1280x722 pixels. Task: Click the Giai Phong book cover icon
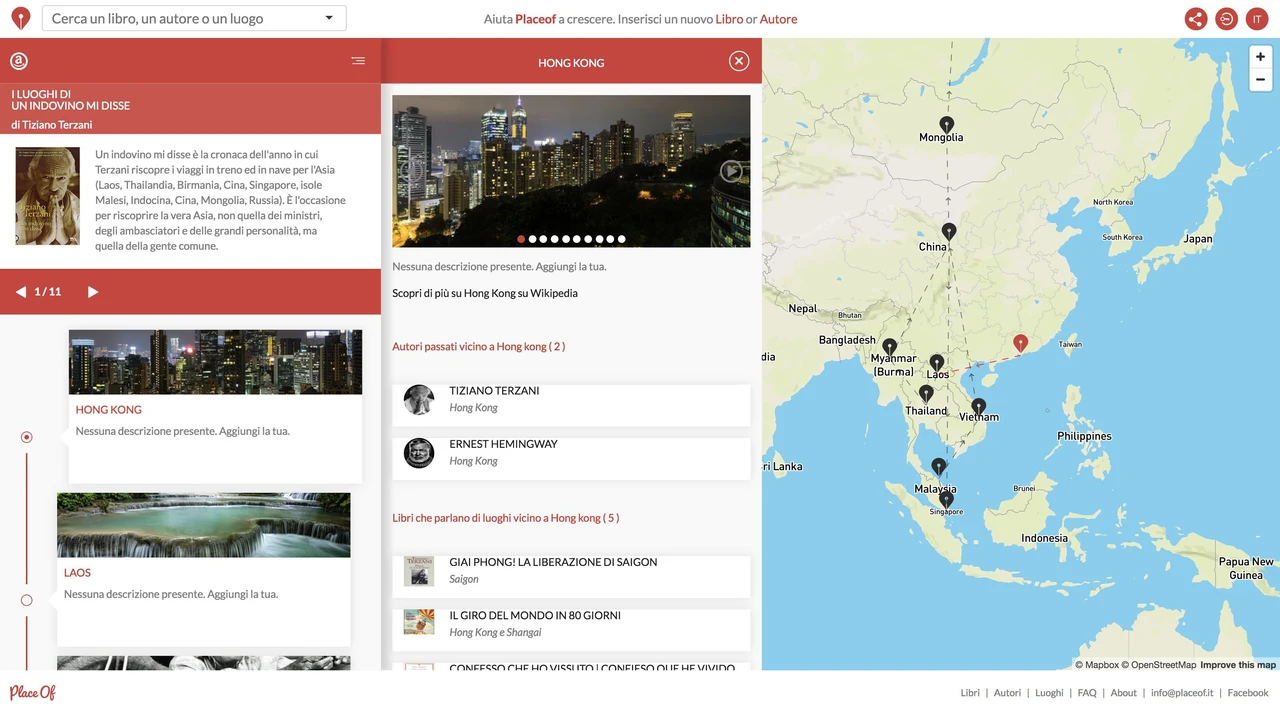(419, 571)
